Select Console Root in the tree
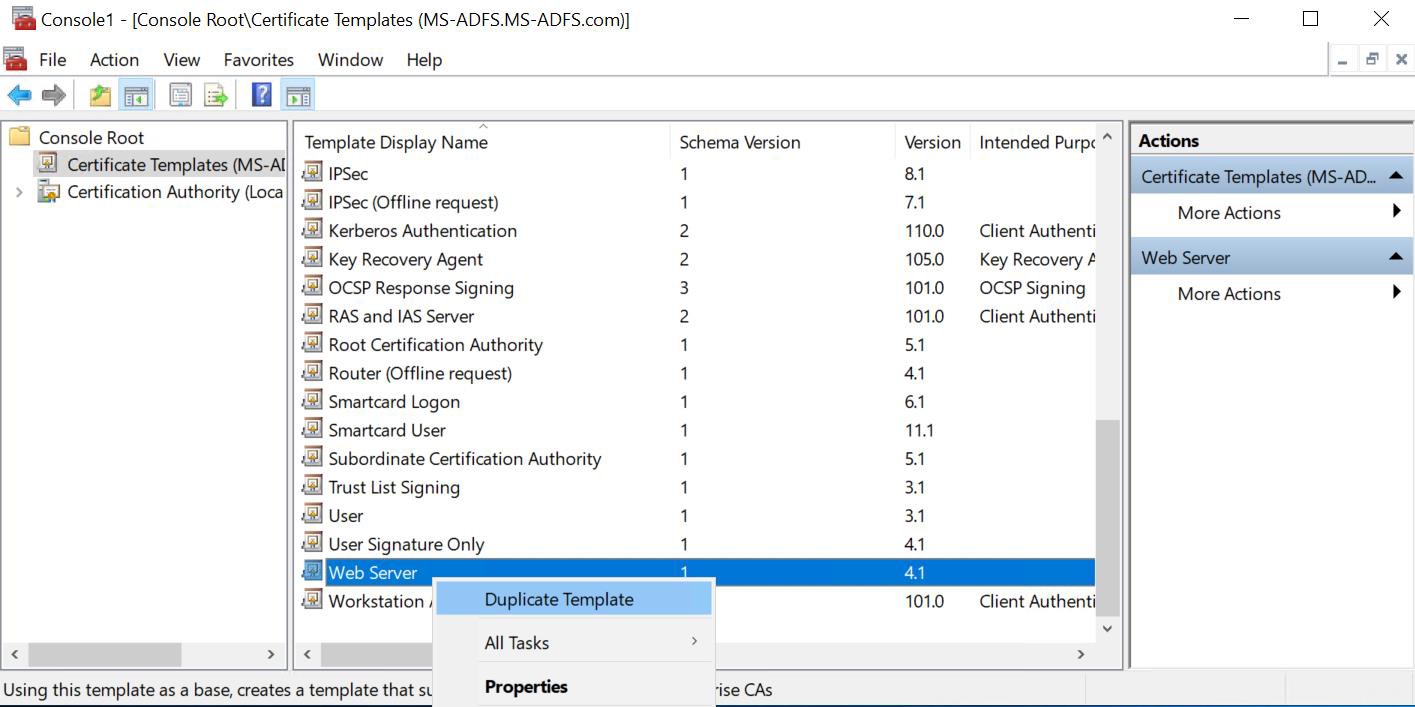The image size is (1415, 707). tap(91, 137)
